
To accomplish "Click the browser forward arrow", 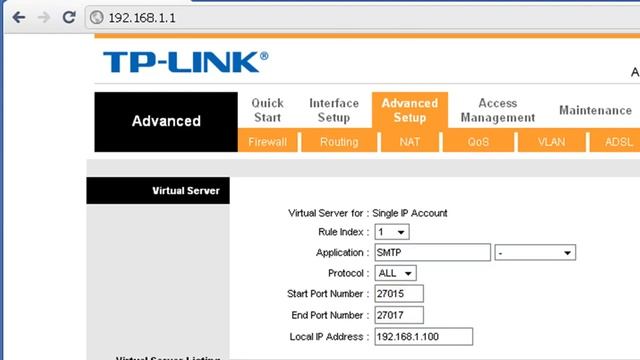I will click(44, 17).
